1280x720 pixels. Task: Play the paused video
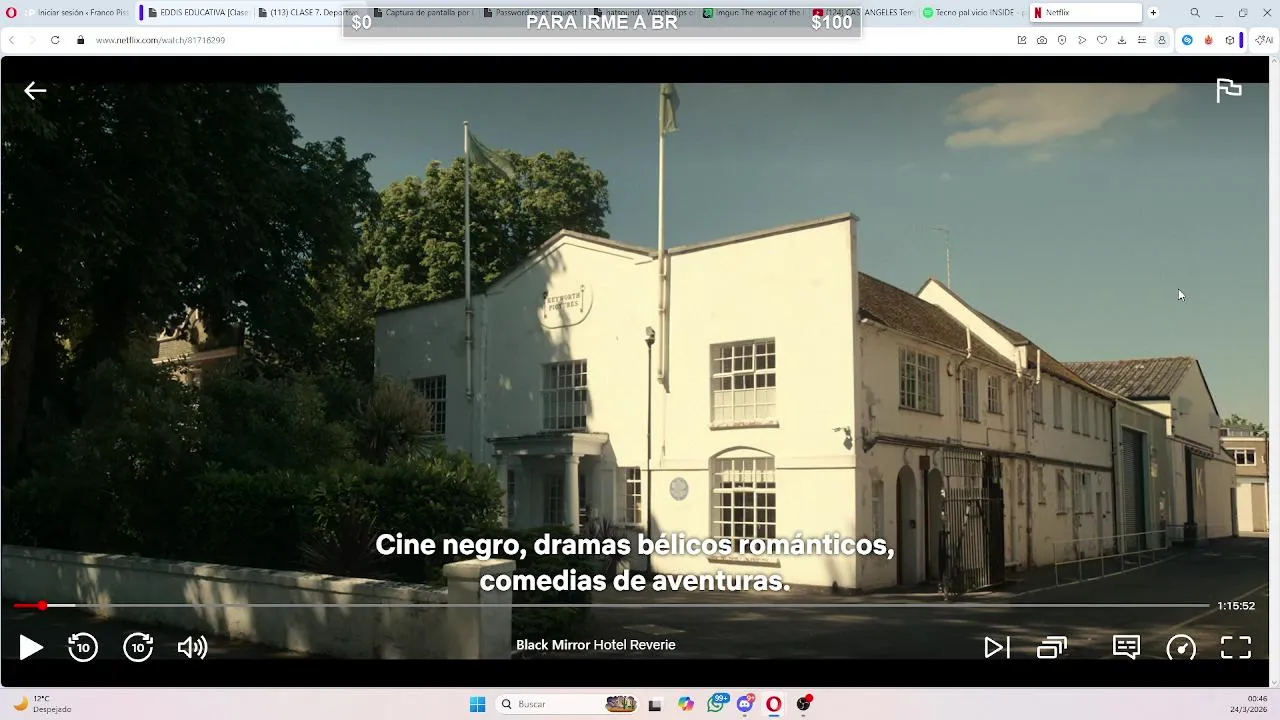coord(31,648)
